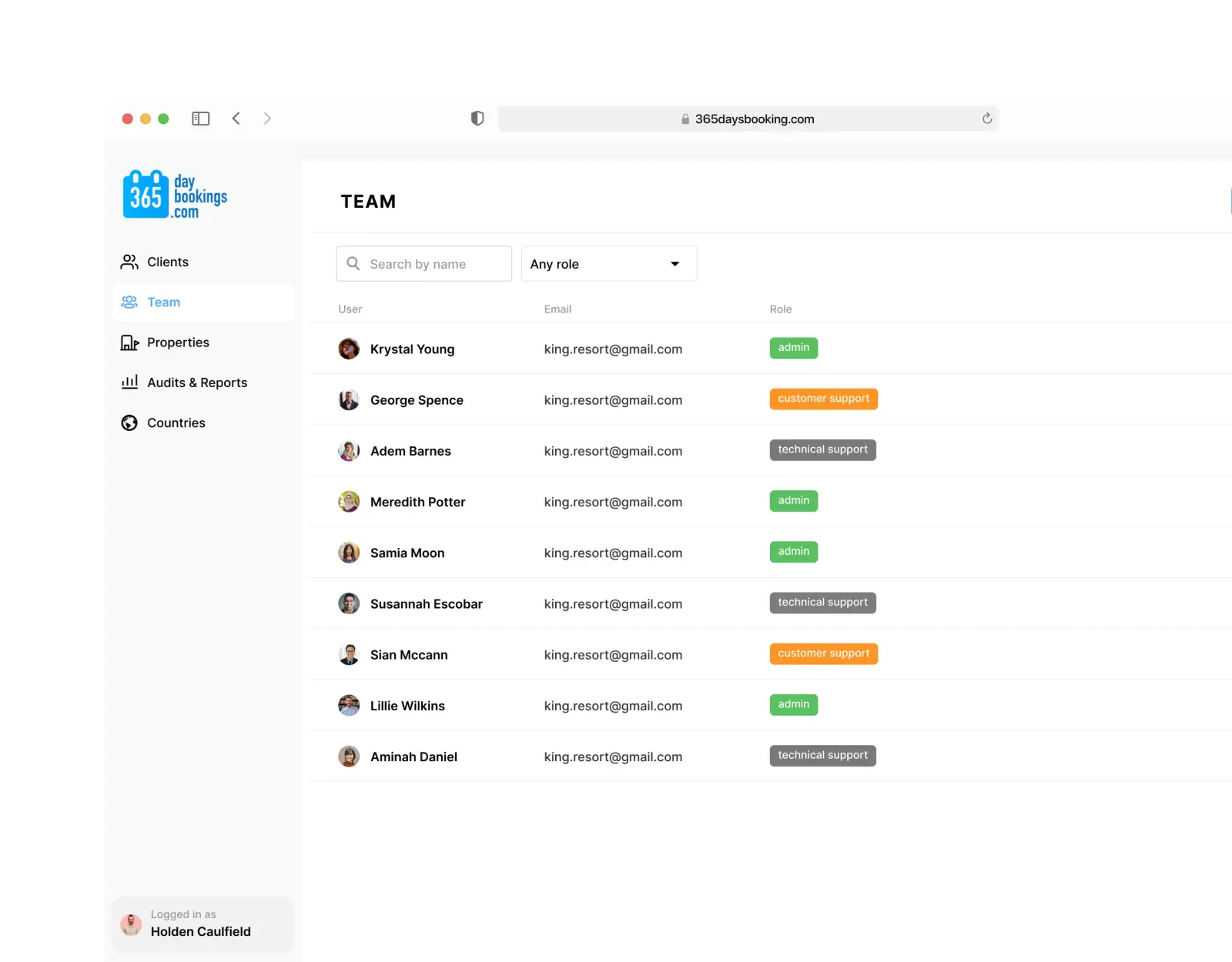The width and height of the screenshot is (1232, 962).
Task: Click Adem Barnes's technical support badge
Action: click(823, 449)
